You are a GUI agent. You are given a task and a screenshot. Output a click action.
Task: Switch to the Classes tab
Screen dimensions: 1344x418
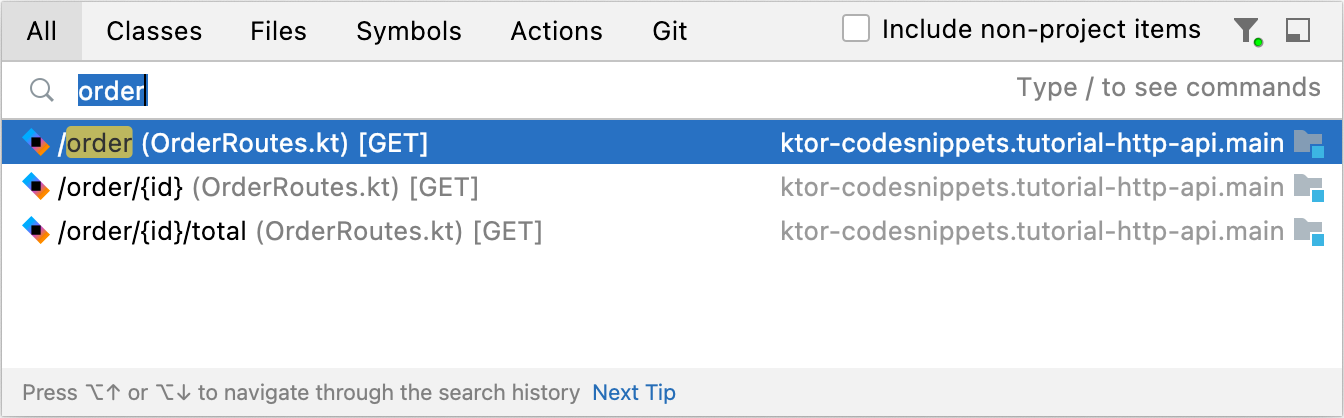(x=154, y=31)
